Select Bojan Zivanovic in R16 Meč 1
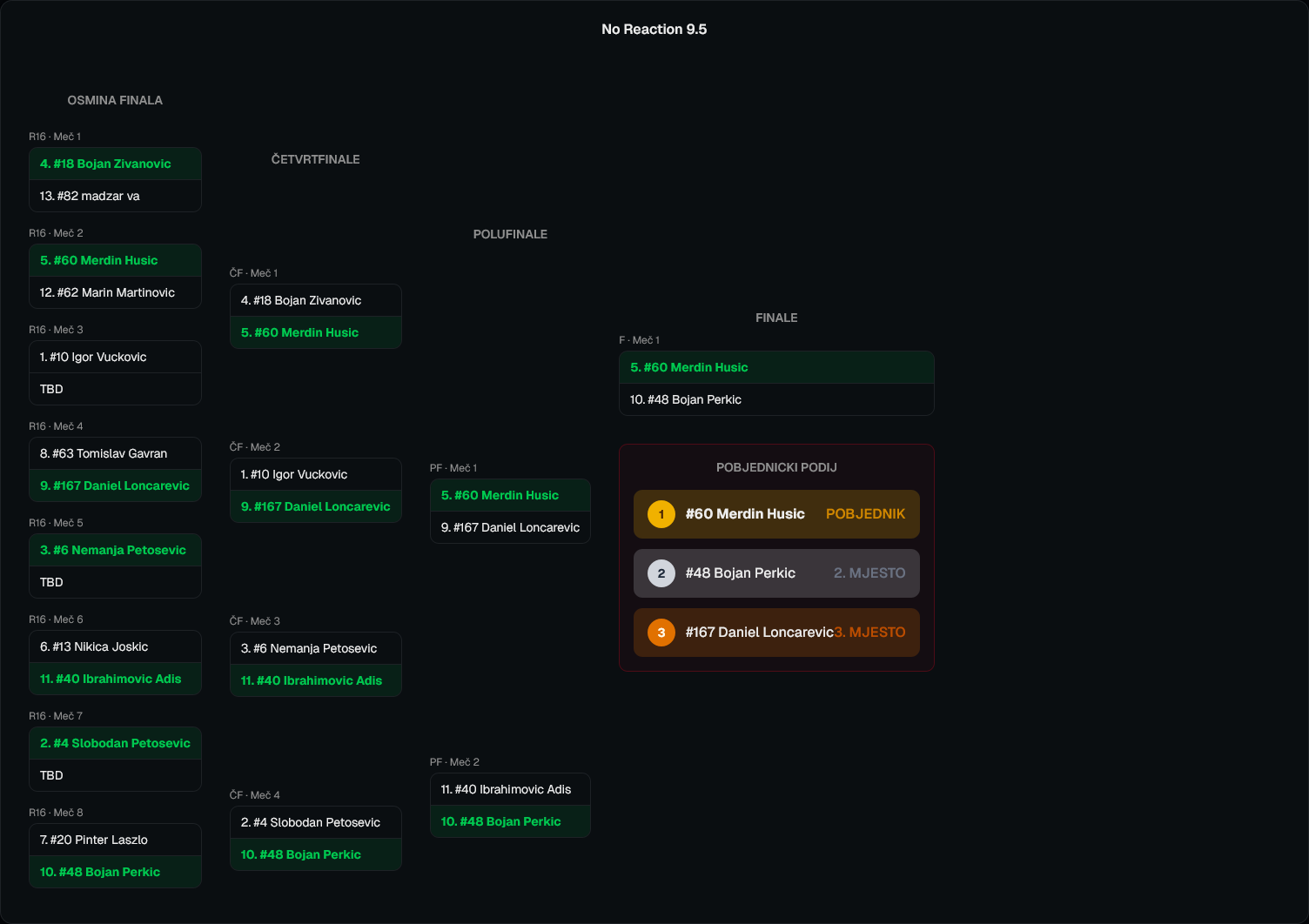The height and width of the screenshot is (924, 1309). (105, 164)
